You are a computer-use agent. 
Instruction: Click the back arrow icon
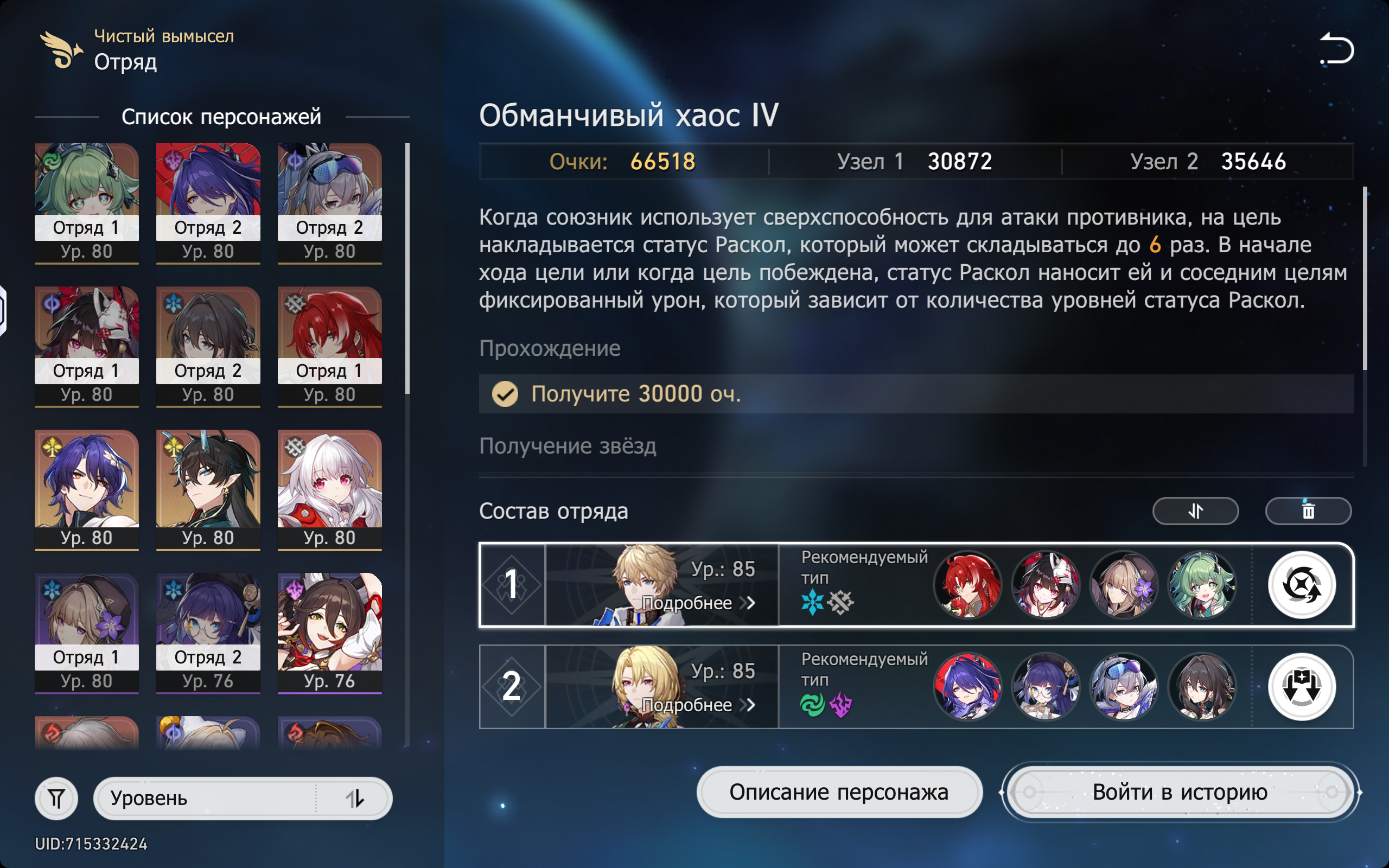click(1336, 48)
